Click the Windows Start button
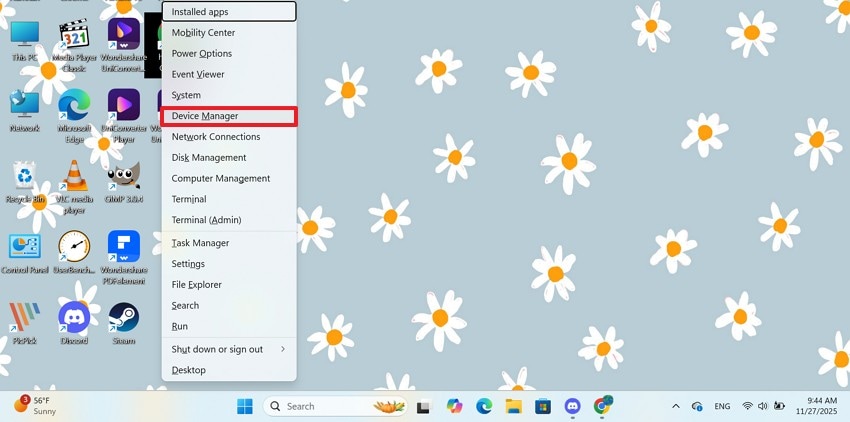Viewport: 850px width, 422px height. tap(244, 406)
